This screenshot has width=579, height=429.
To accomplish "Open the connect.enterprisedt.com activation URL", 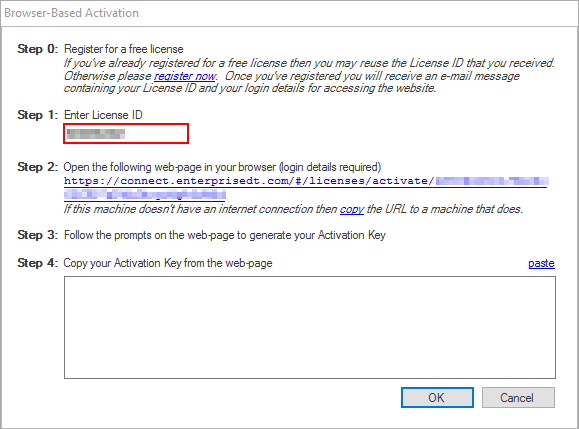I will pyautogui.click(x=306, y=181).
